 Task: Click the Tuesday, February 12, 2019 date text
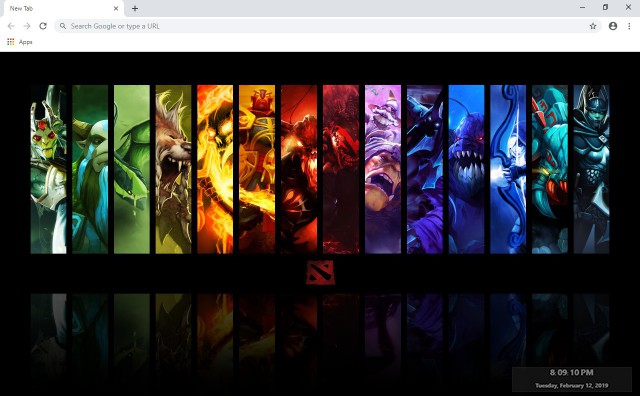[x=571, y=385]
